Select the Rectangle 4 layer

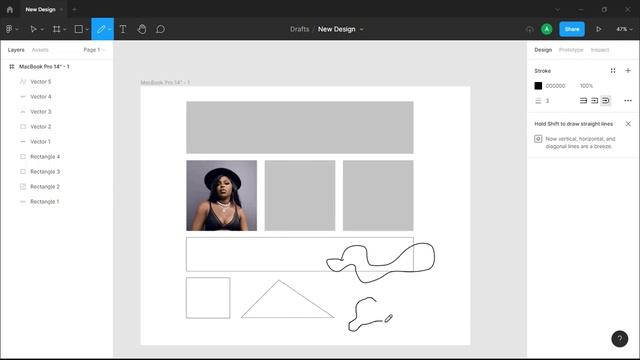point(45,157)
